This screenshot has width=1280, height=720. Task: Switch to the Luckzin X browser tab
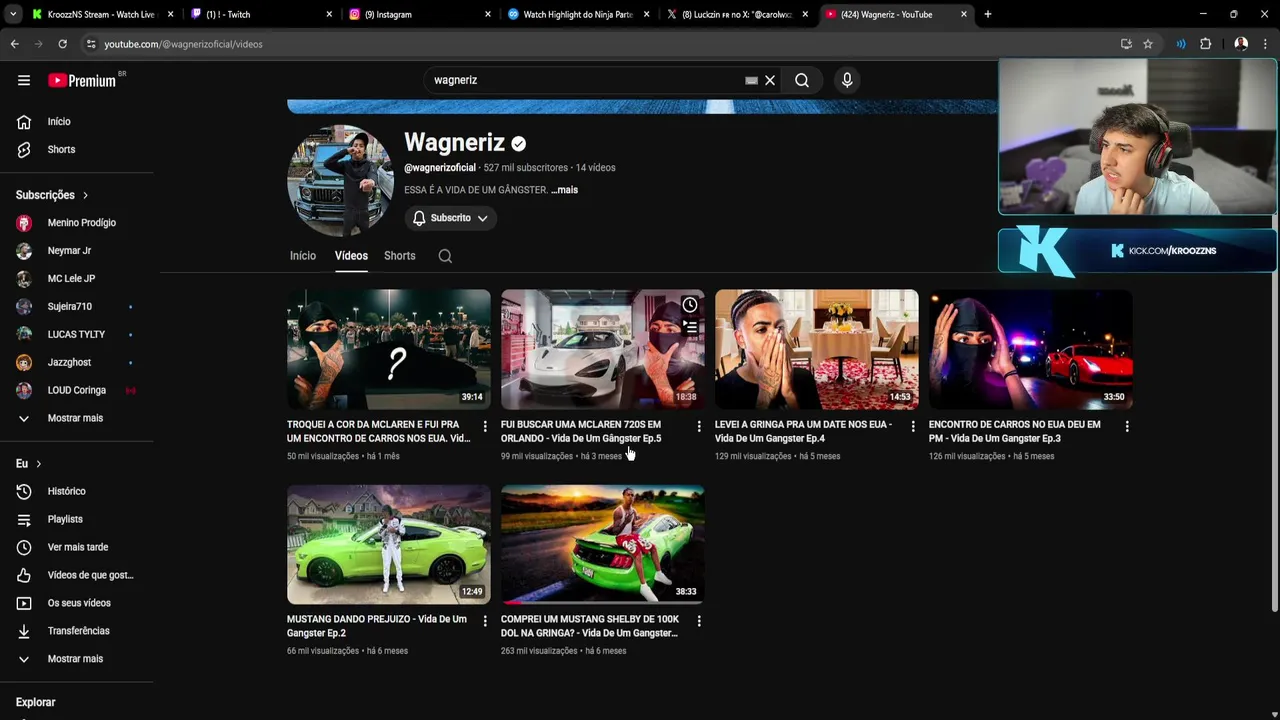click(737, 14)
